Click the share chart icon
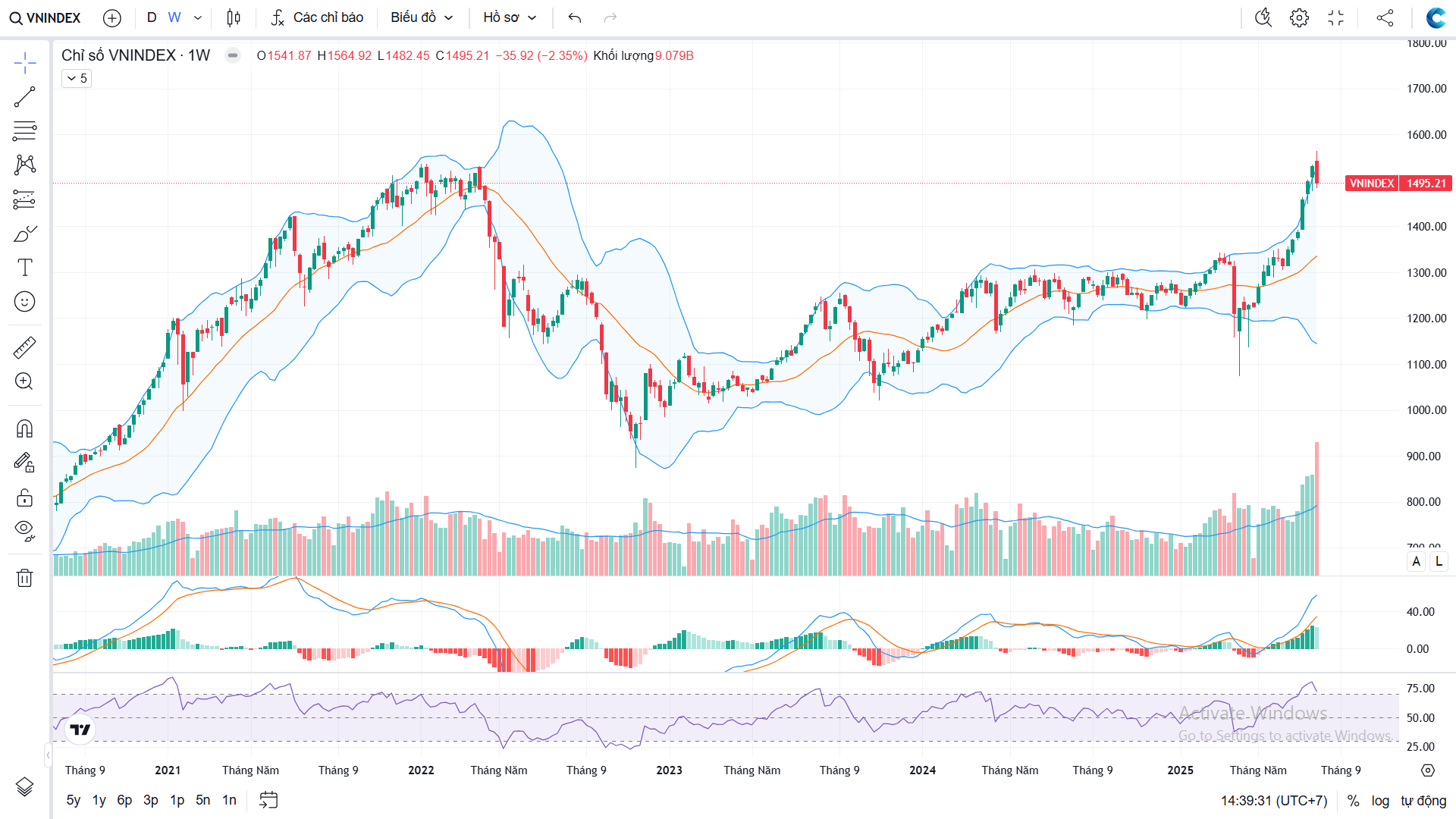The height and width of the screenshot is (819, 1456). pyautogui.click(x=1385, y=17)
